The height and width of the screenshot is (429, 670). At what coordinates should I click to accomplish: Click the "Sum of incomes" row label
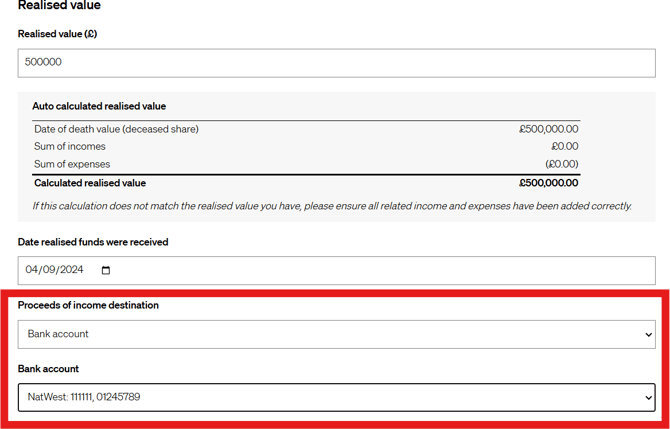point(70,146)
